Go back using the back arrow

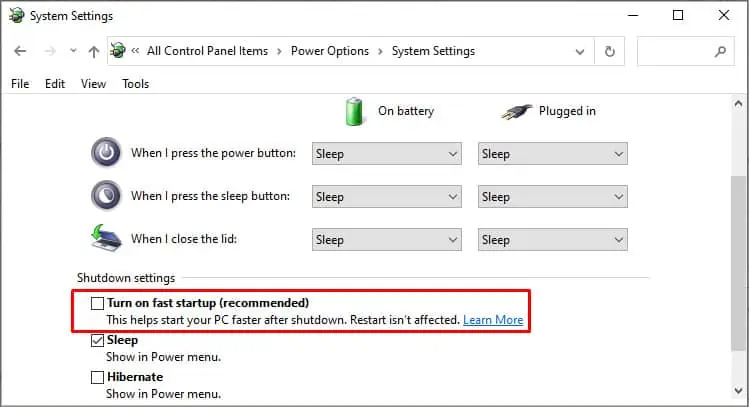pos(20,51)
